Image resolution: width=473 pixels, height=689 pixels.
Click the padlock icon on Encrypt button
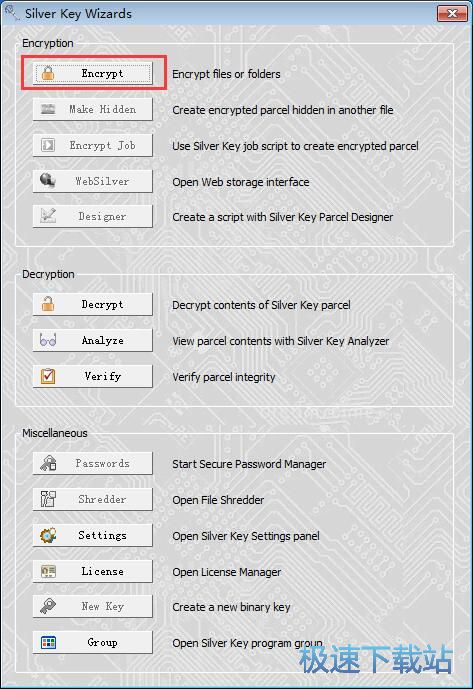click(x=48, y=73)
